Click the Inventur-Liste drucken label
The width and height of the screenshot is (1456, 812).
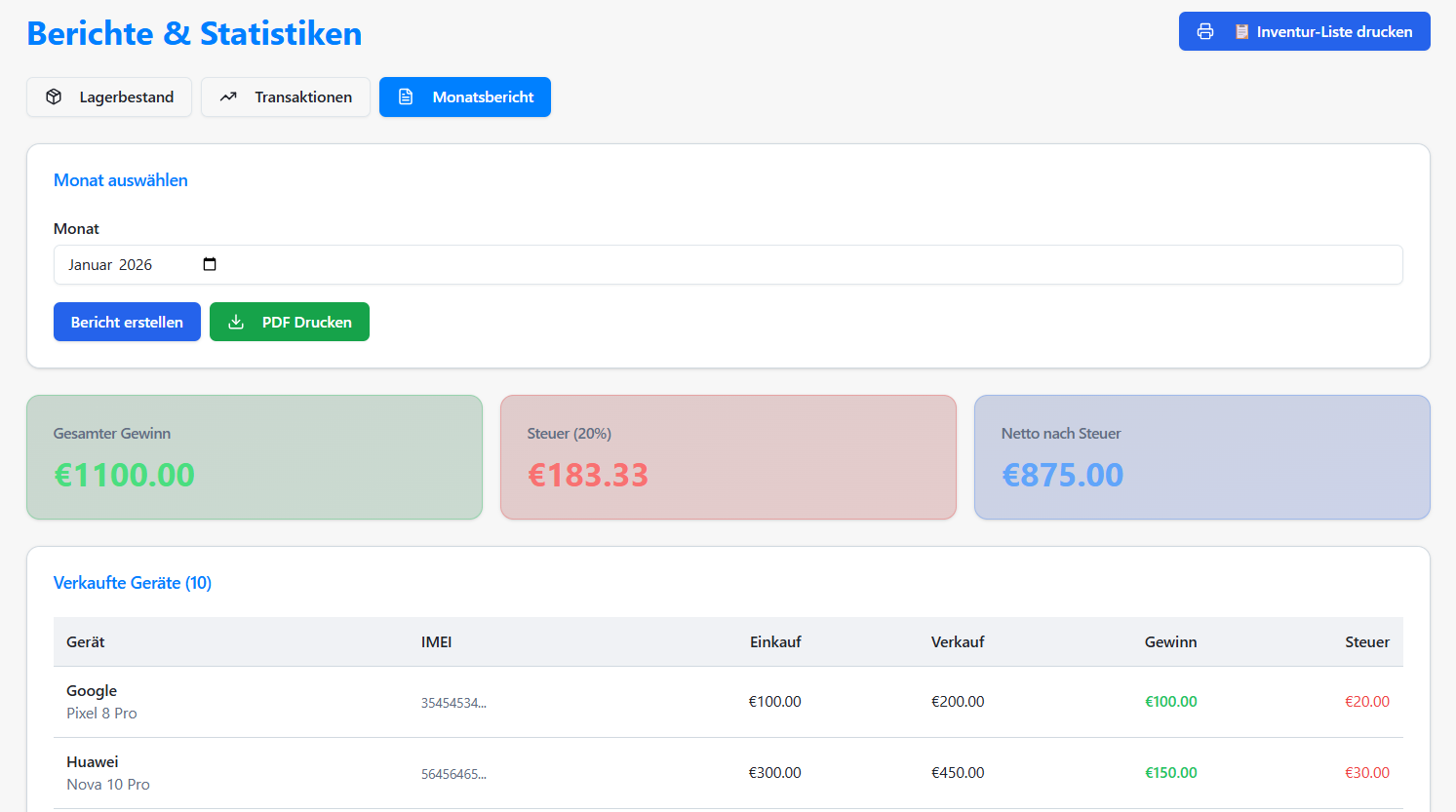click(1334, 31)
